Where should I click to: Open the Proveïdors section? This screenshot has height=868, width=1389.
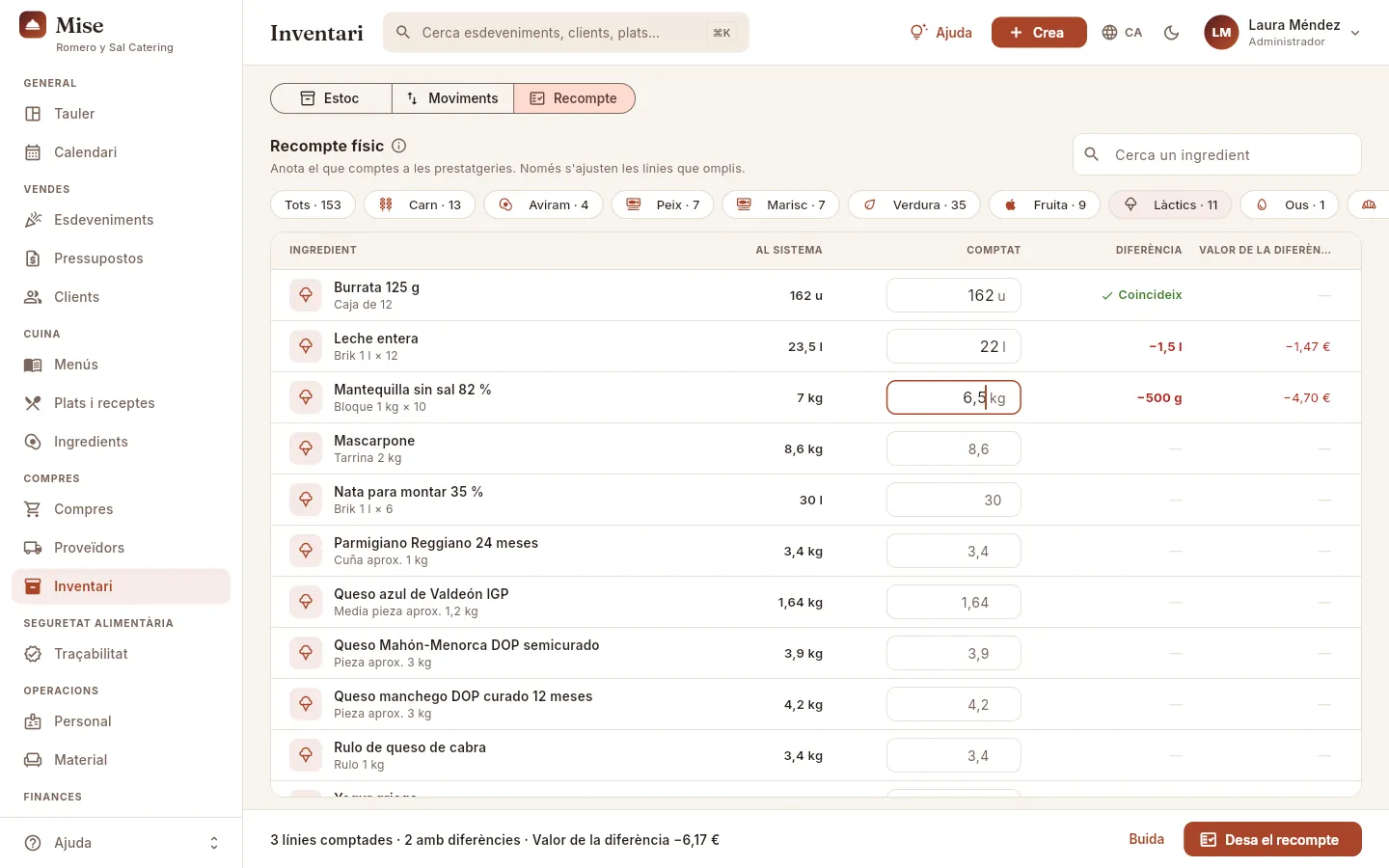122,548
